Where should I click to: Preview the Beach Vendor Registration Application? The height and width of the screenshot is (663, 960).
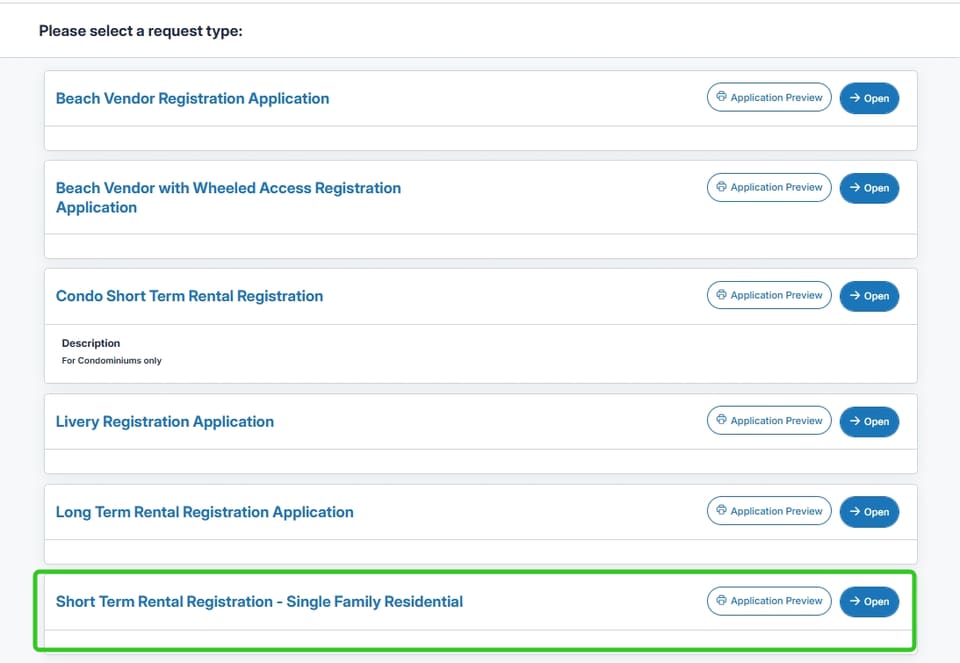tap(769, 97)
